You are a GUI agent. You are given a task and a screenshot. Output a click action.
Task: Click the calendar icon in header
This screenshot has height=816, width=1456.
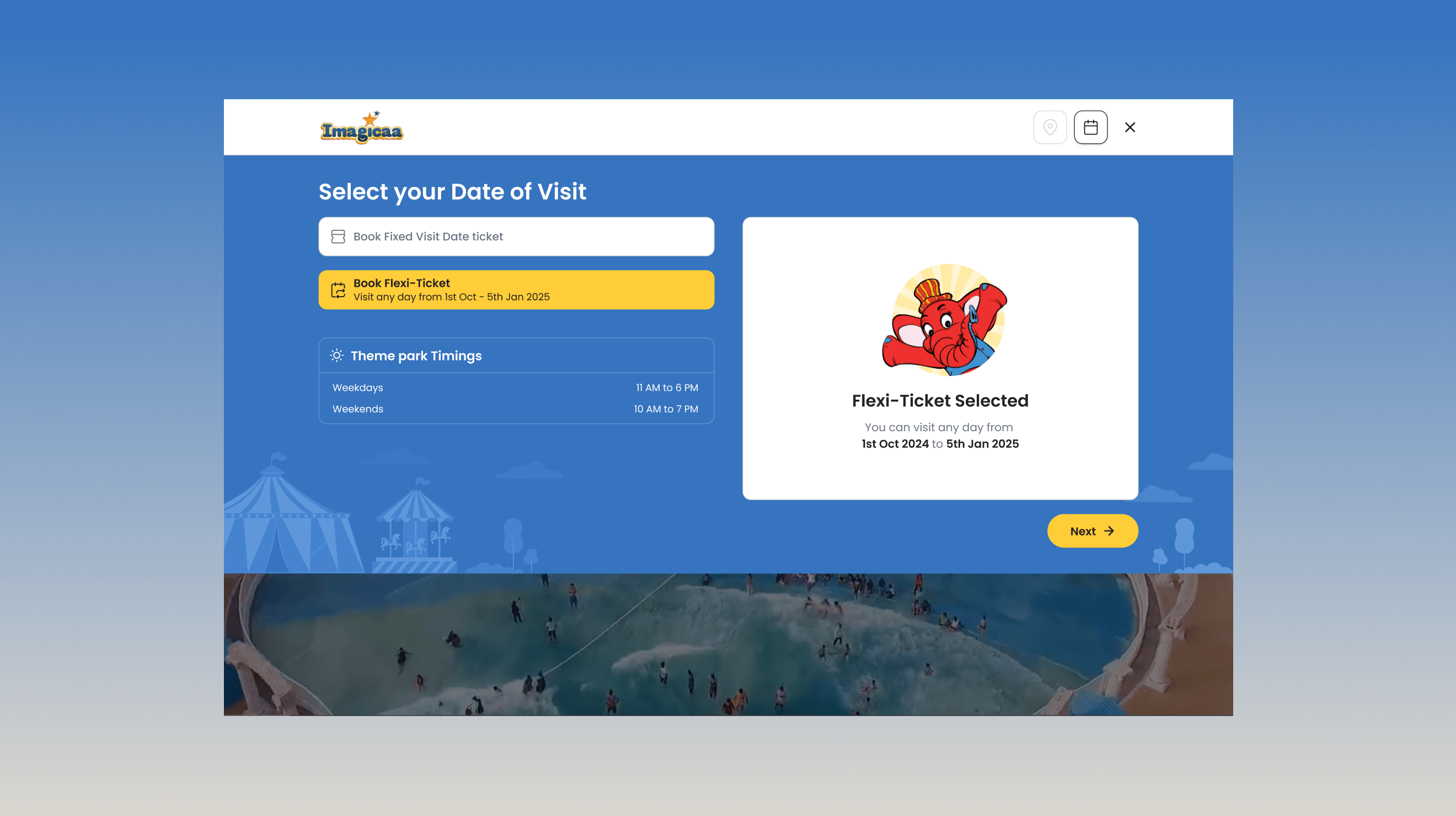pos(1090,127)
